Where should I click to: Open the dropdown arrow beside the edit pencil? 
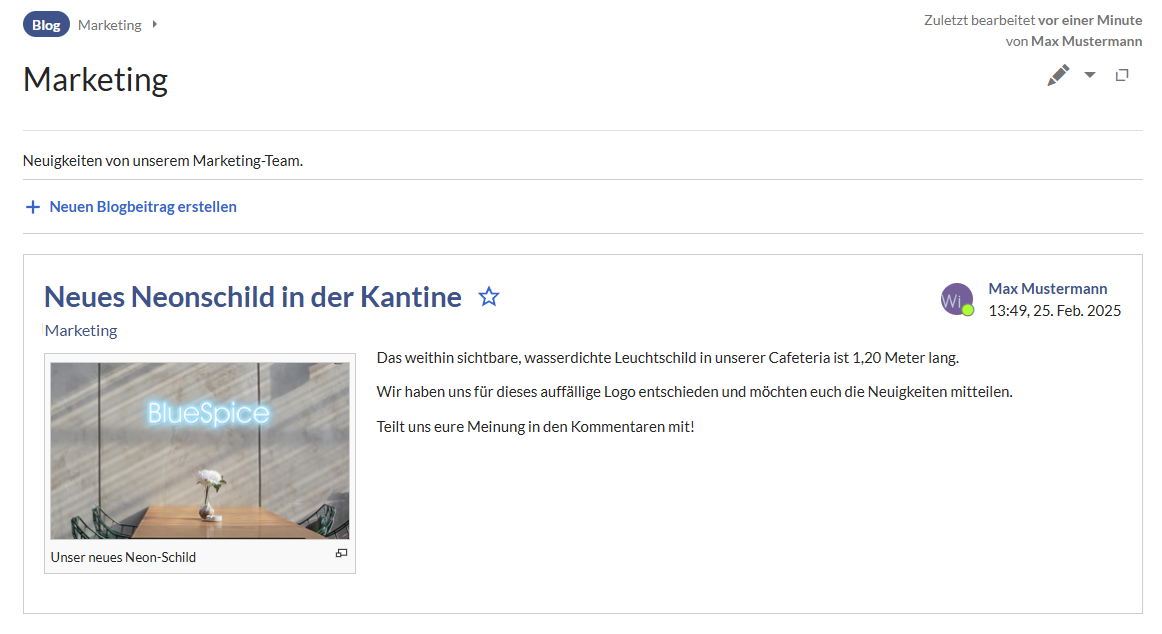1090,75
